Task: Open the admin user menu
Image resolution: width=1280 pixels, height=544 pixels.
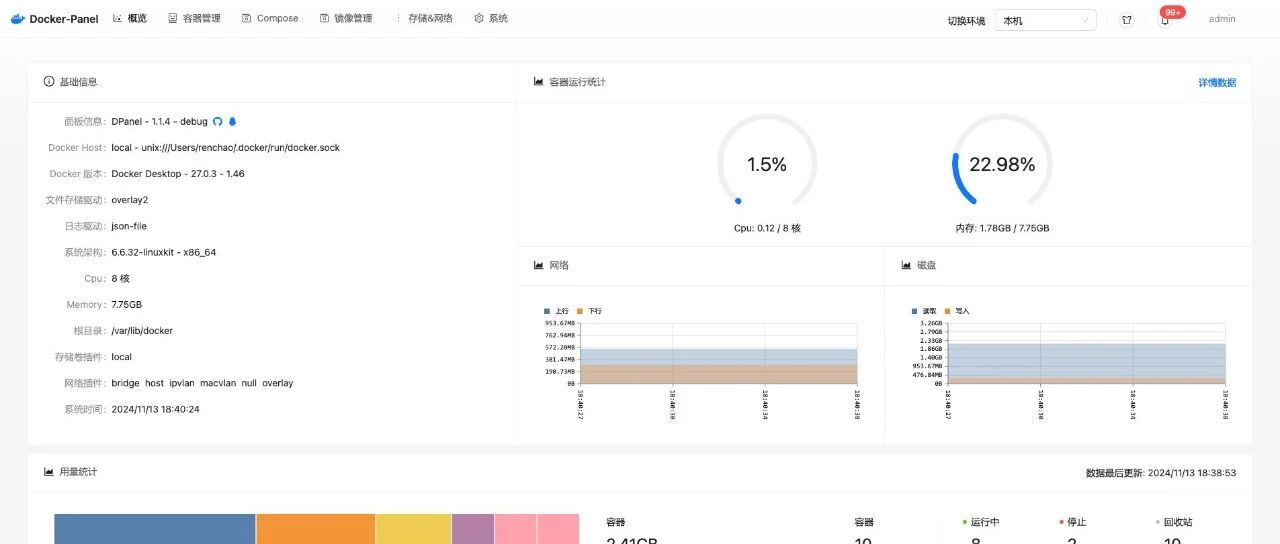Action: [x=1222, y=19]
